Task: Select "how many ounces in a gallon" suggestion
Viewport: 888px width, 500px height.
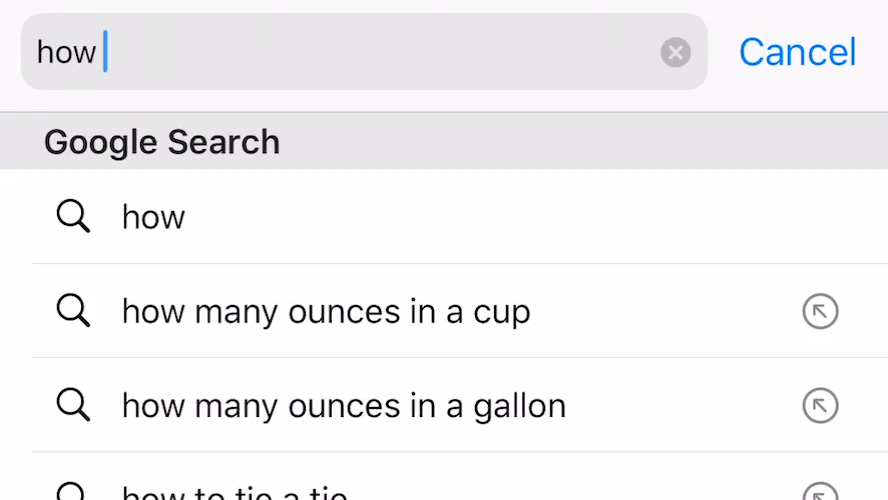Action: point(343,406)
